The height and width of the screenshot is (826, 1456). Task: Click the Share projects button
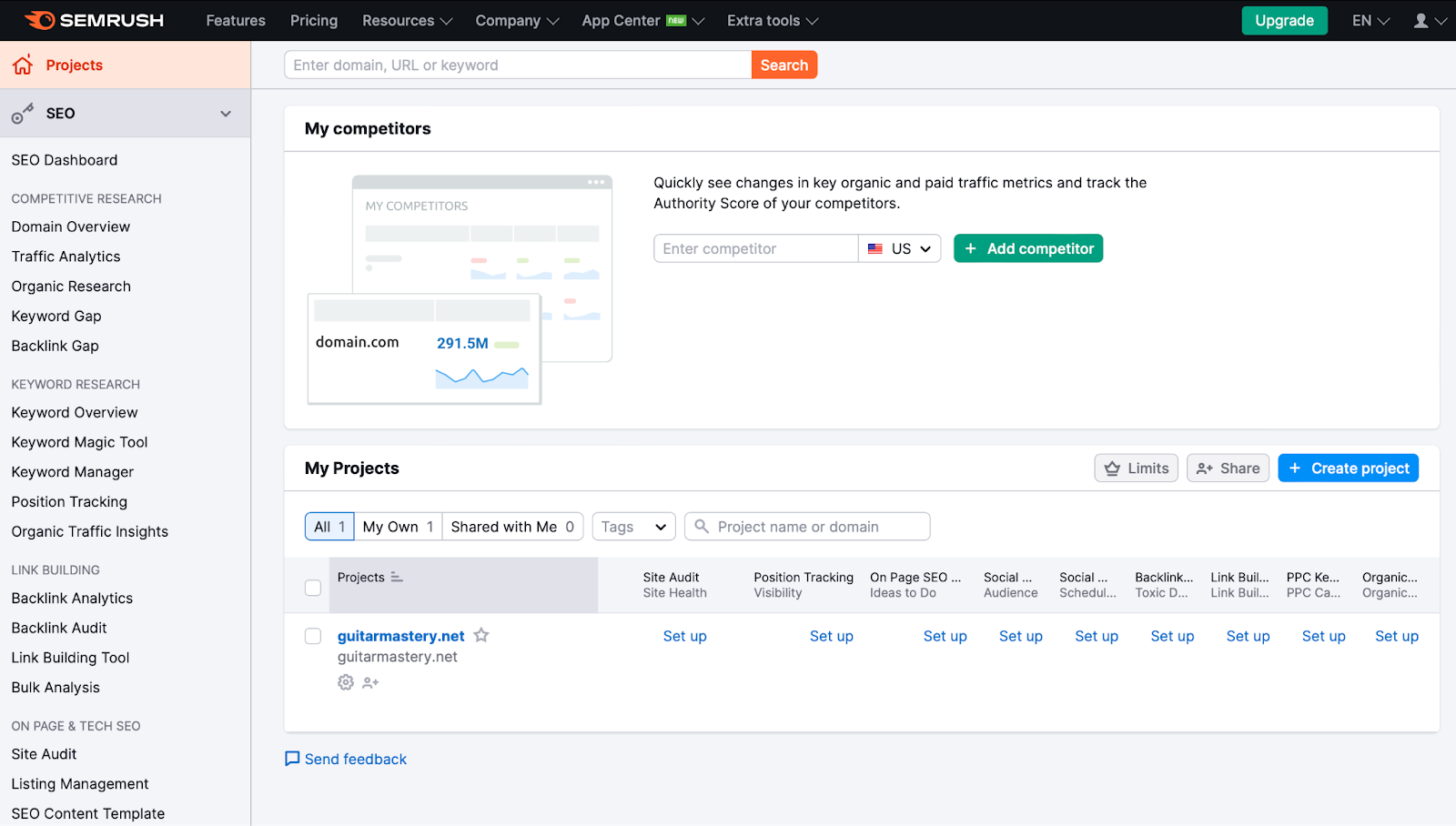[x=1228, y=468]
